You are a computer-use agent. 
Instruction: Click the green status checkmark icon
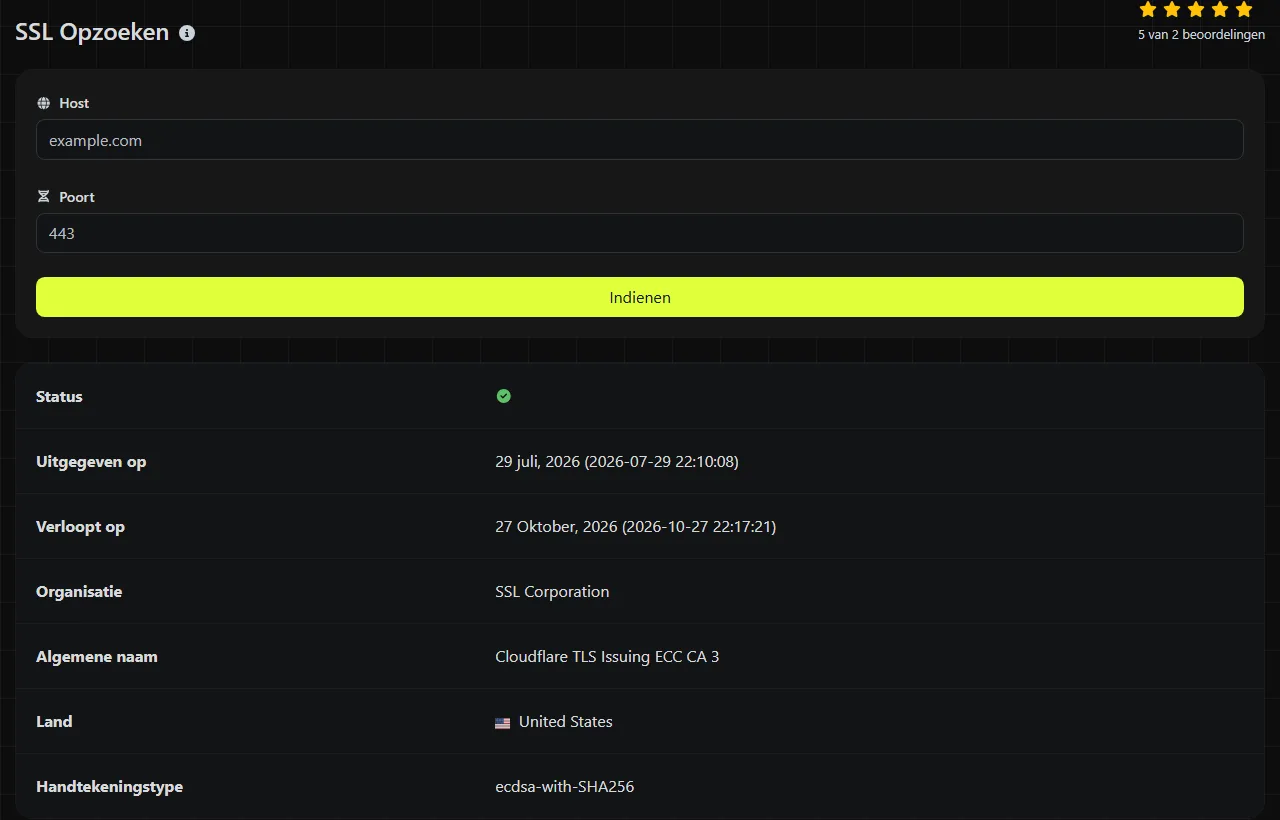click(504, 396)
